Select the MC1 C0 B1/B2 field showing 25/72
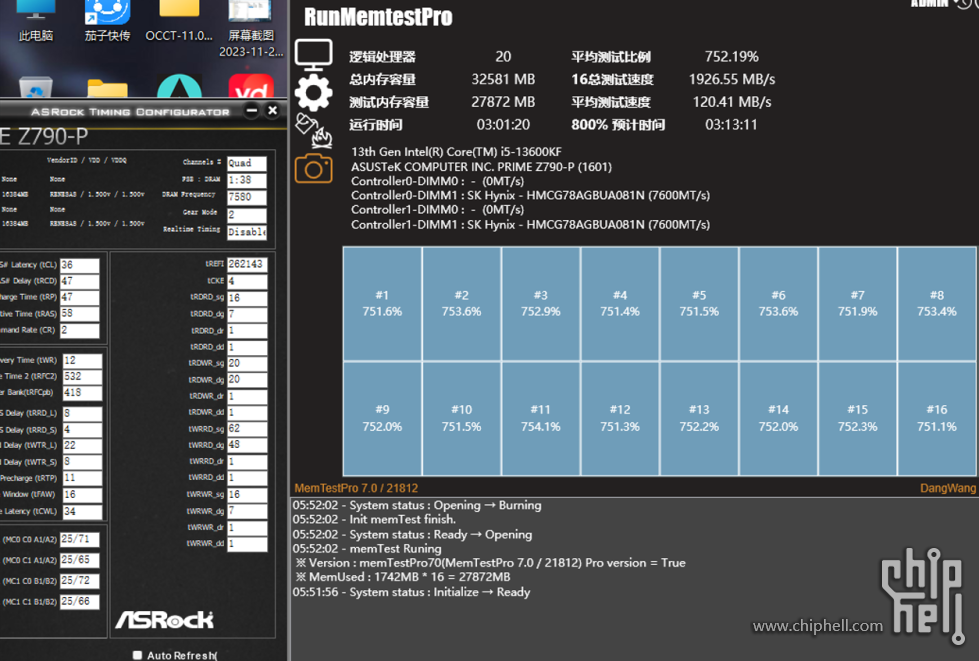This screenshot has width=979, height=661. [79, 580]
